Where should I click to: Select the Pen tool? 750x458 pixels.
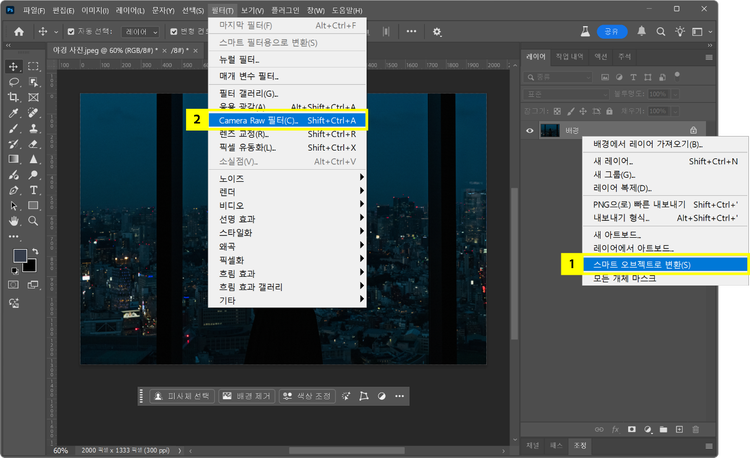point(13,190)
